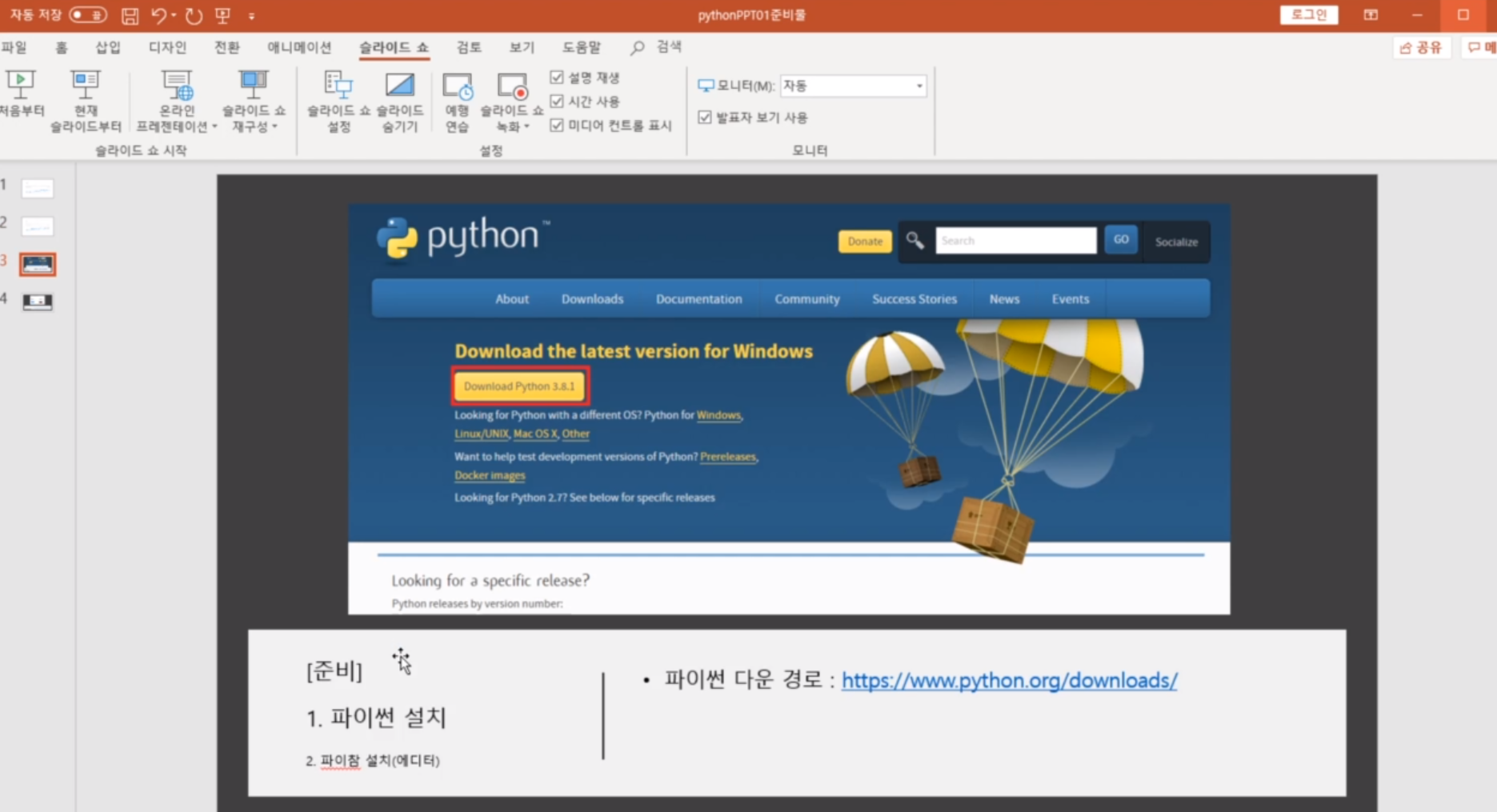Screen dimensions: 1497x812
Task: Click custom slide show rebuild icon
Action: pos(254,83)
